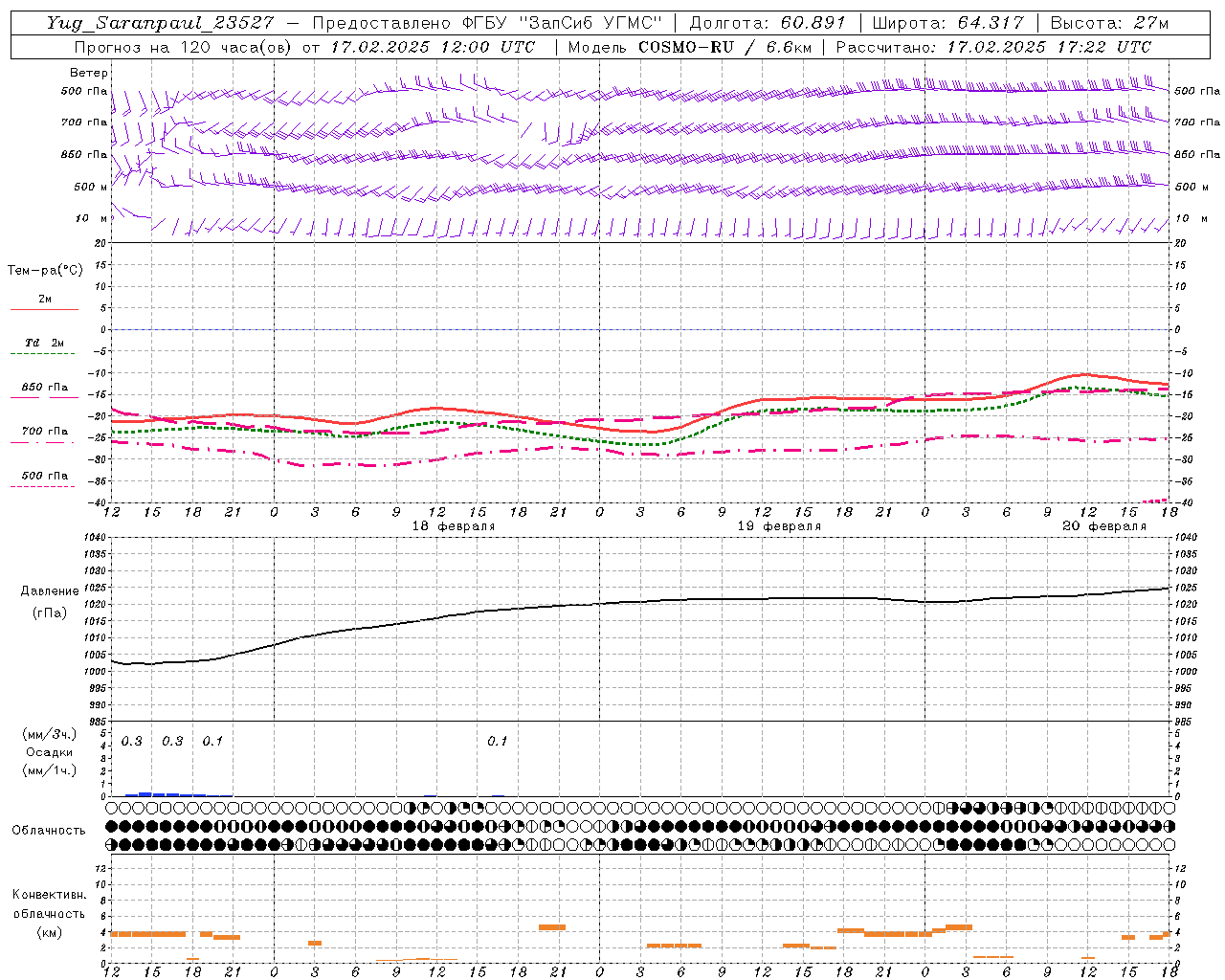This screenshot has height=980, width=1225.
Task: Click the Облачность cloud cover label
Action: point(49,831)
